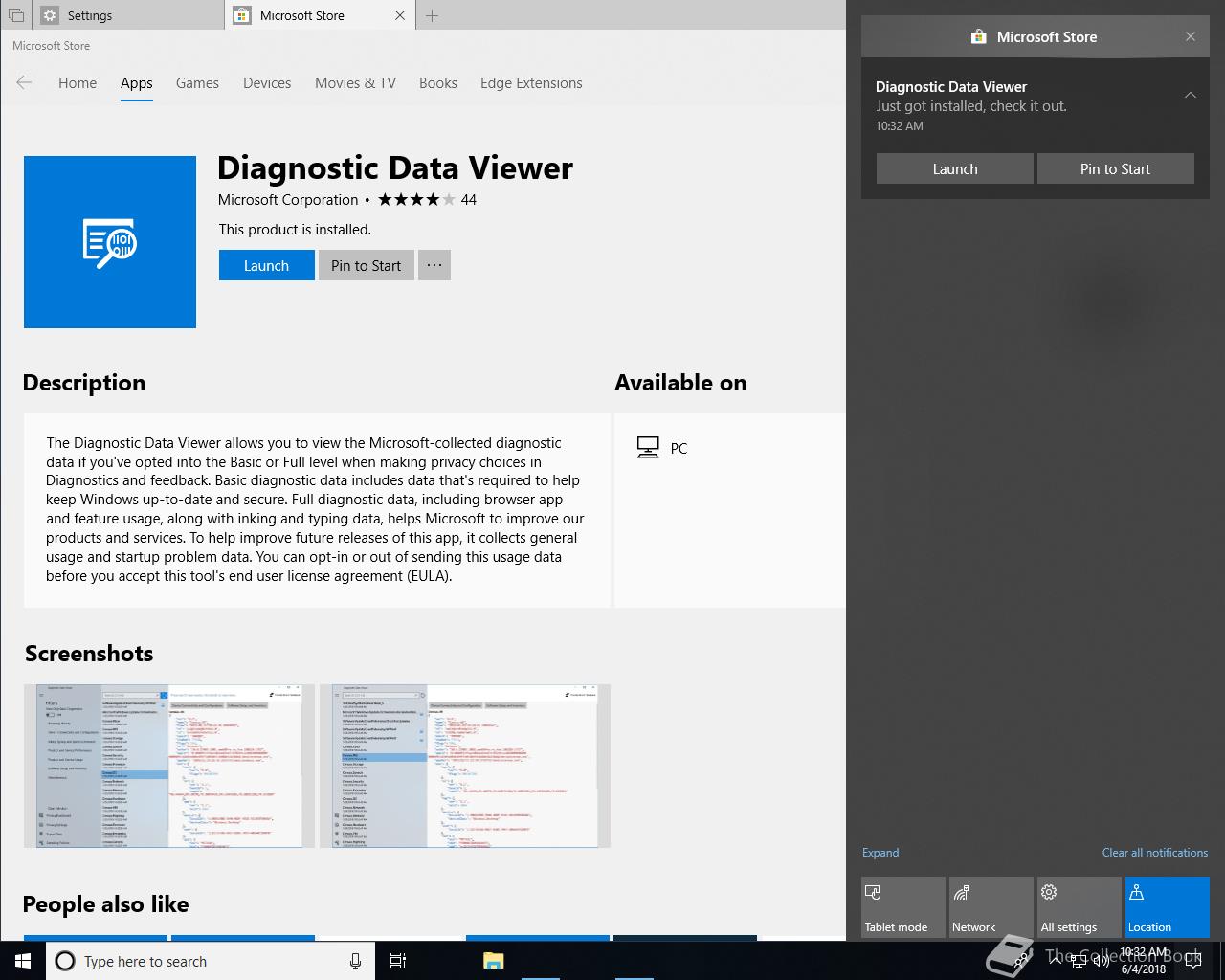Toggle the Location quick action
Viewport: 1225px width, 980px height.
point(1168,907)
